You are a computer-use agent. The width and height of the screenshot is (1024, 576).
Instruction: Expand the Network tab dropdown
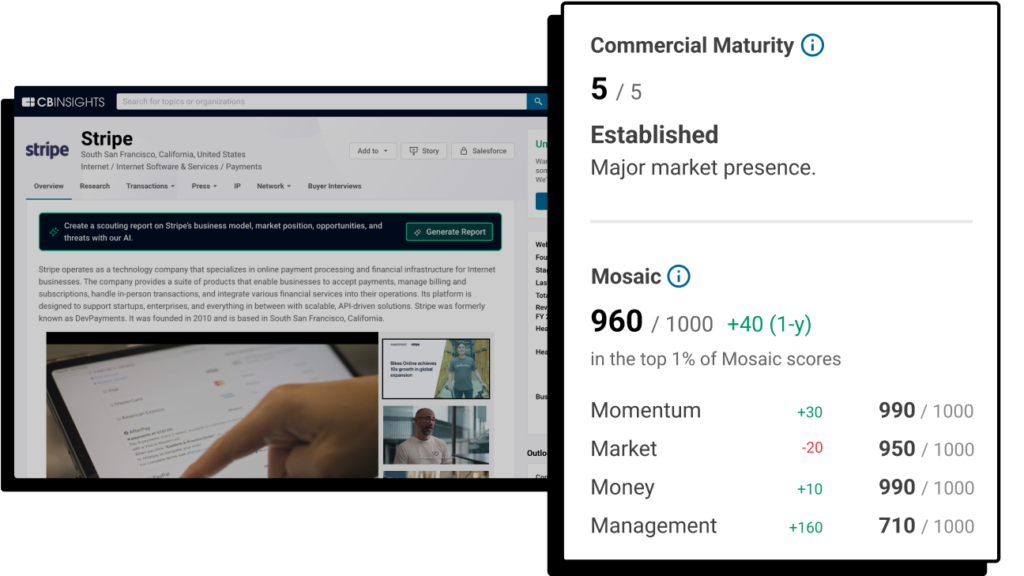pyautogui.click(x=274, y=186)
